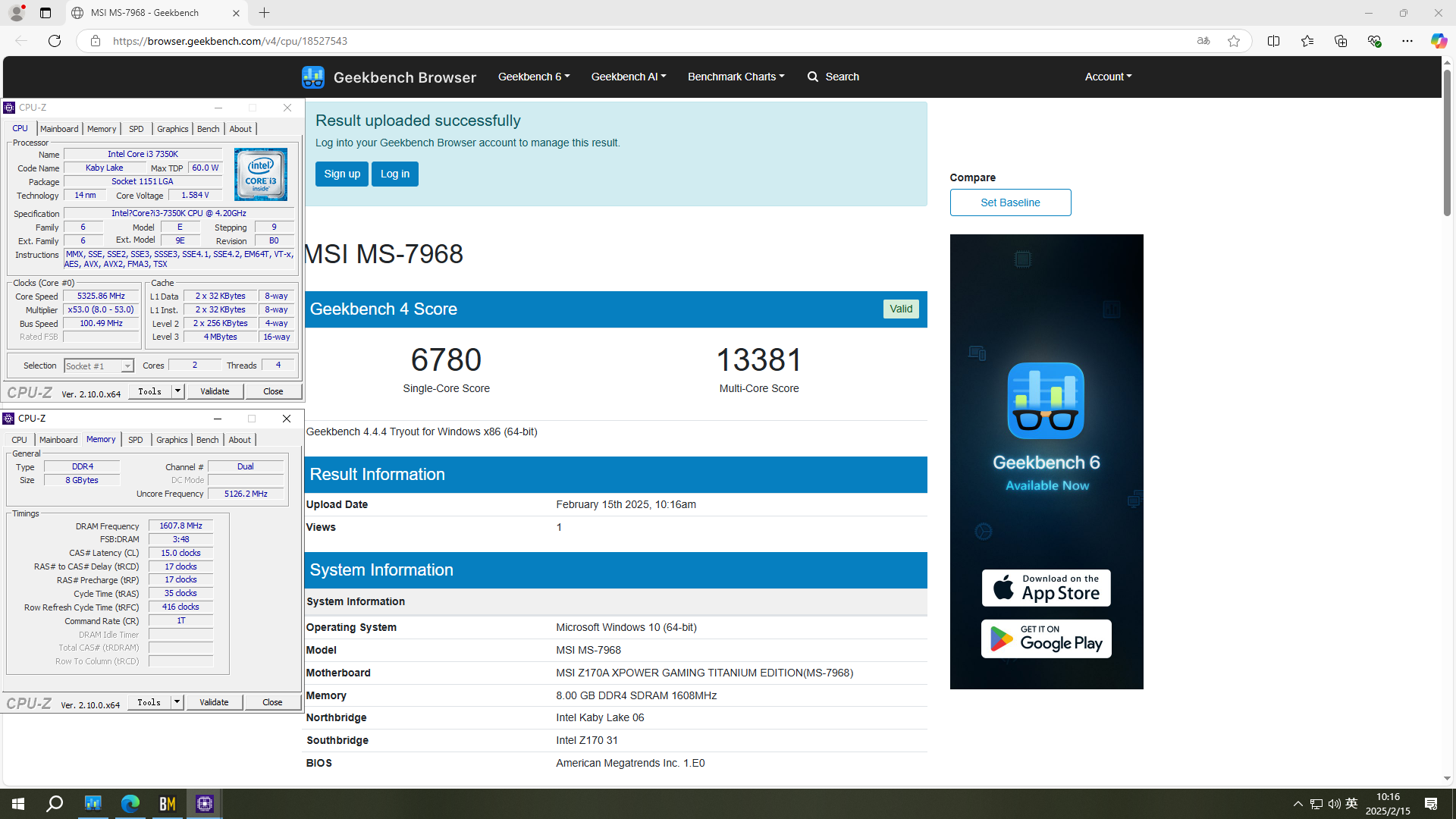Viewport: 1456px width, 819px height.
Task: Click the browser back arrow
Action: coord(21,41)
